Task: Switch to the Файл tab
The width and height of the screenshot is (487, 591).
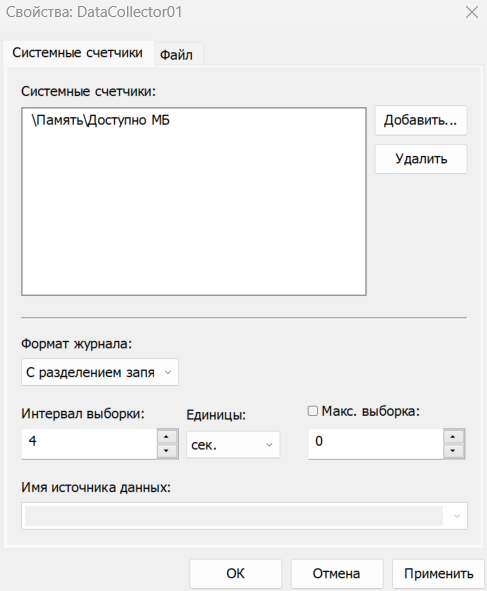Action: pos(176,55)
